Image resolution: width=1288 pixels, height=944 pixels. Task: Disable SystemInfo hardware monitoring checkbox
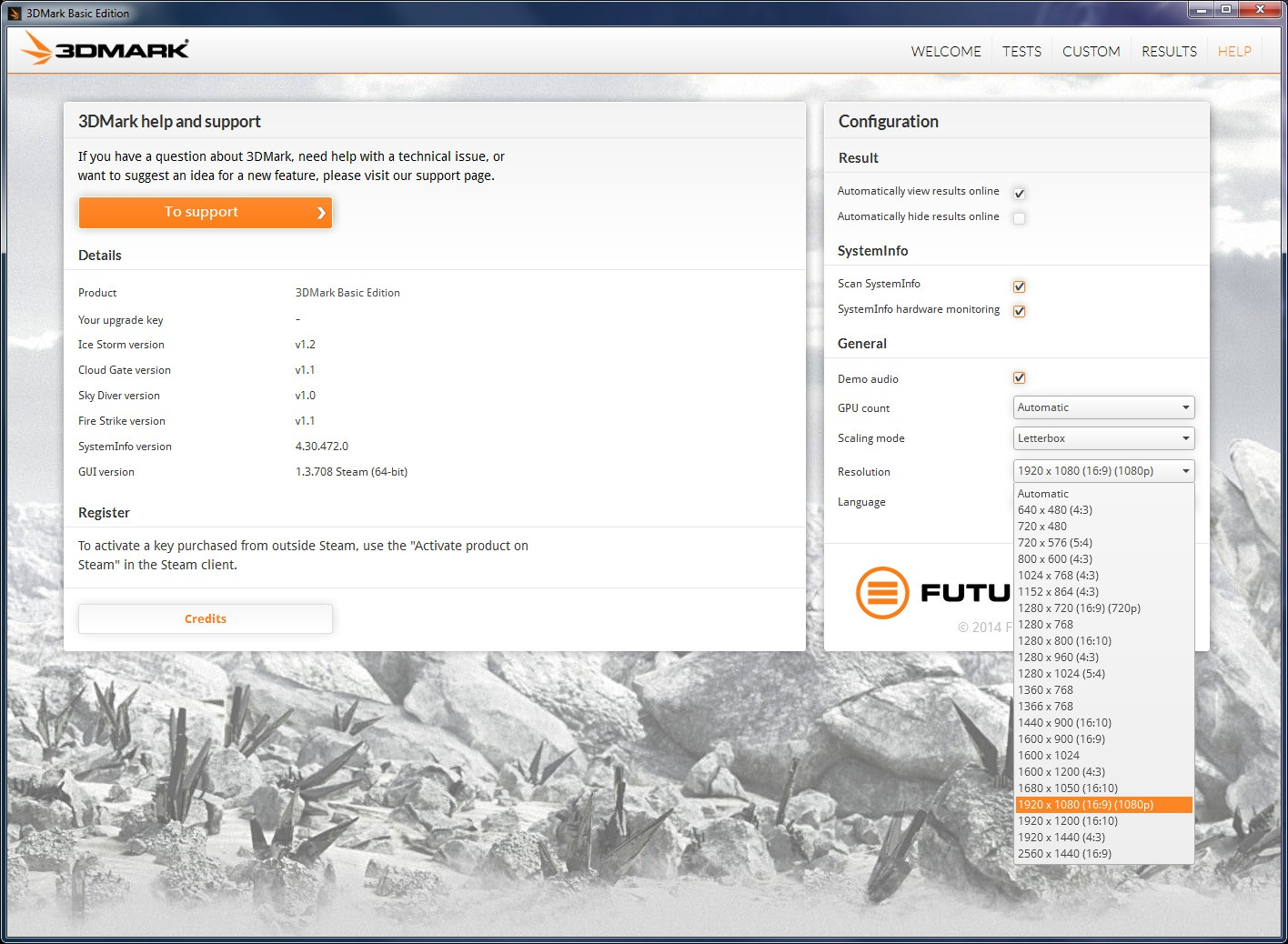1019,311
